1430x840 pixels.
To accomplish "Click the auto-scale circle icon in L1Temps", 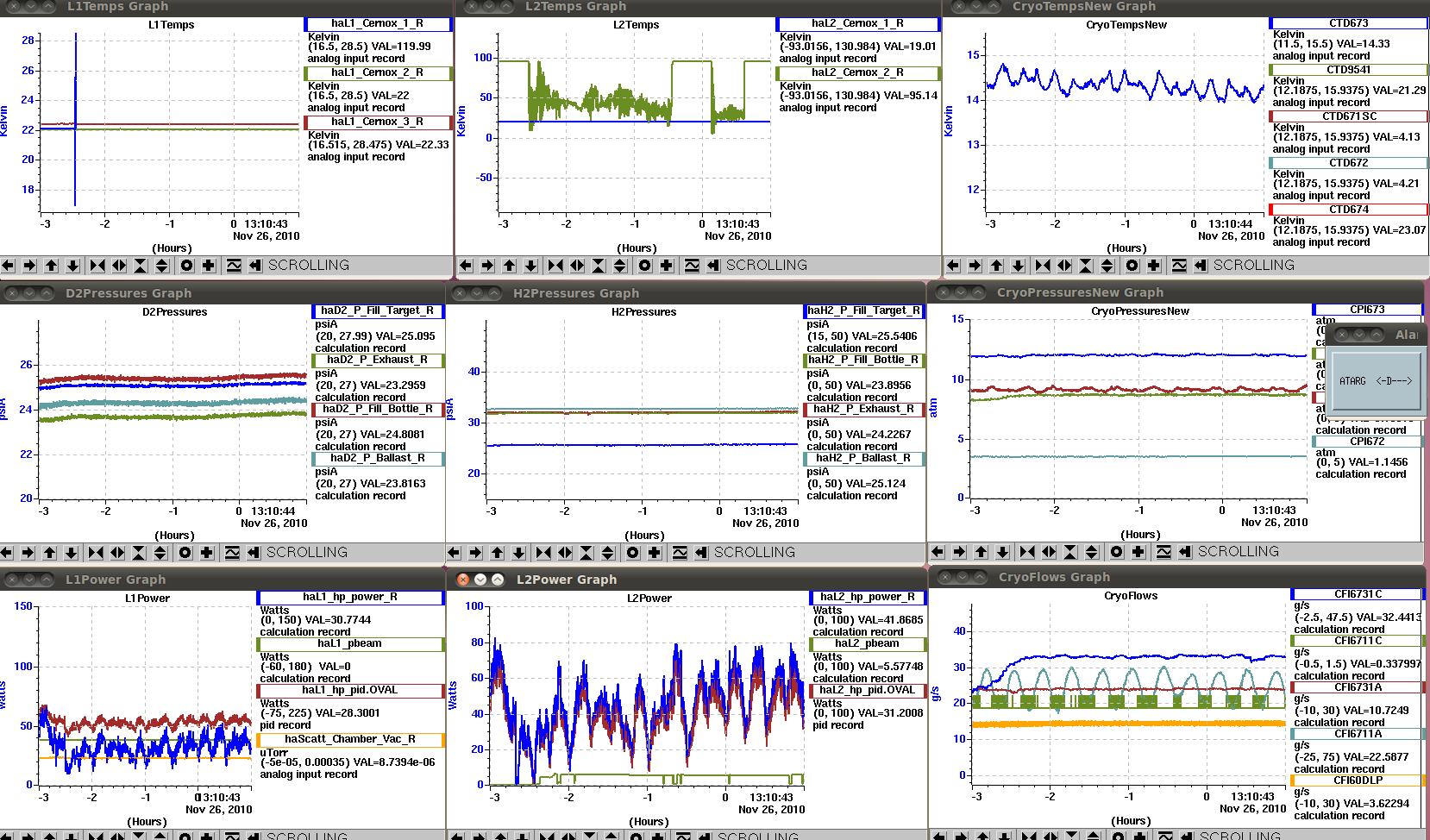I will [187, 266].
